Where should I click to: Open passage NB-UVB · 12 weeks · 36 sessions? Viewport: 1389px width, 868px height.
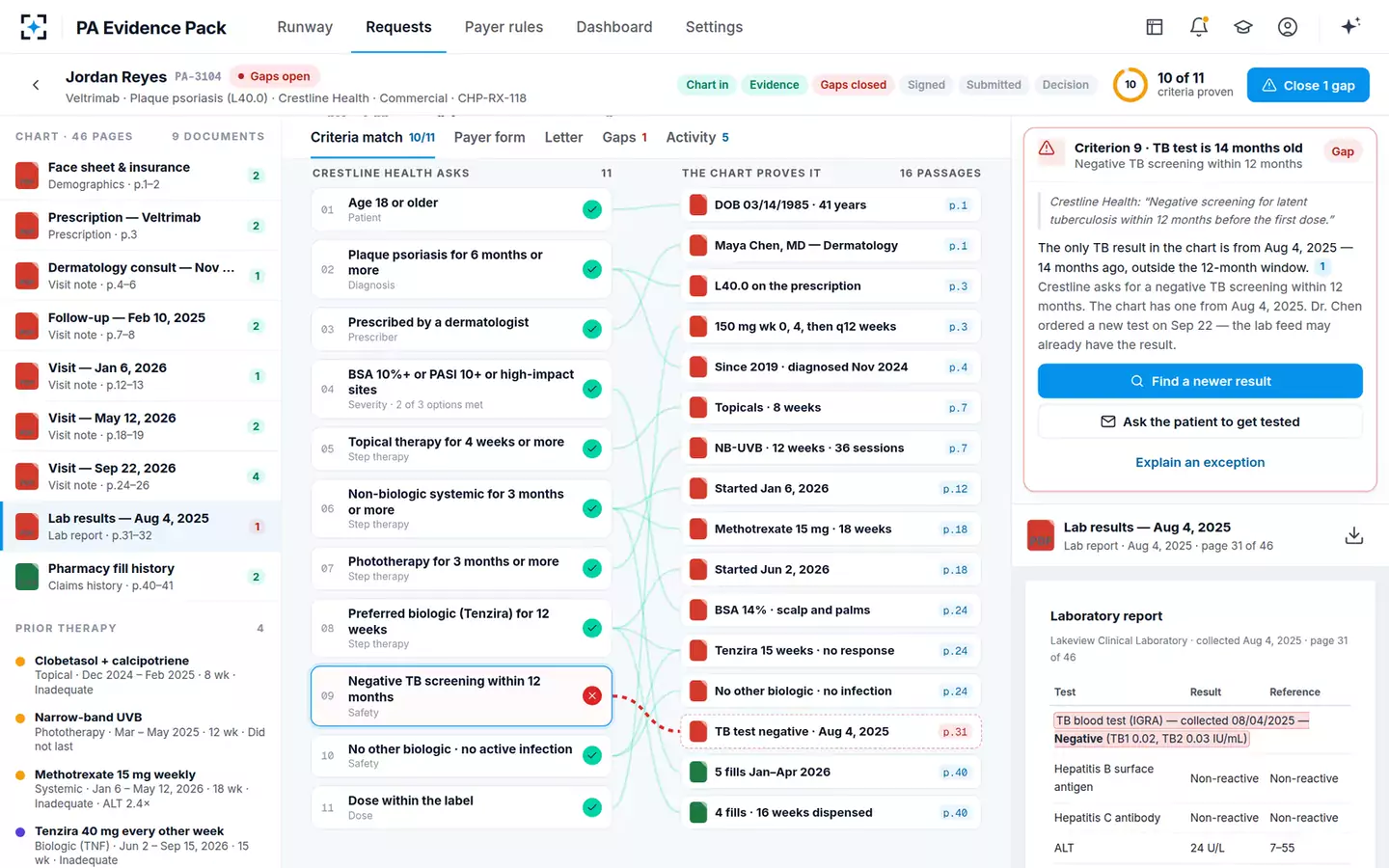[x=831, y=448]
